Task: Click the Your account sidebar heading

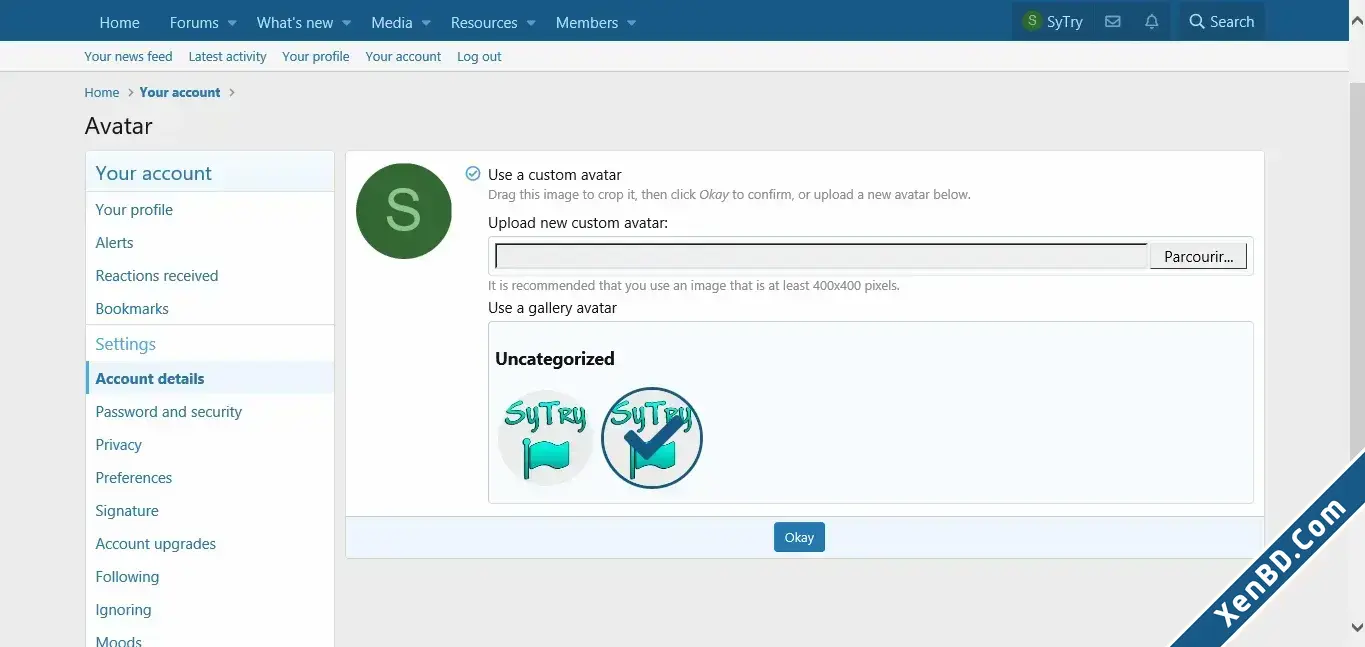Action: click(x=154, y=173)
